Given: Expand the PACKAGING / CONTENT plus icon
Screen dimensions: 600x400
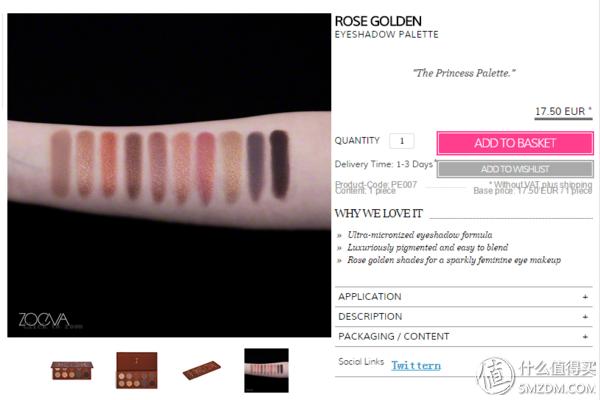Looking at the screenshot, I should pos(585,336).
